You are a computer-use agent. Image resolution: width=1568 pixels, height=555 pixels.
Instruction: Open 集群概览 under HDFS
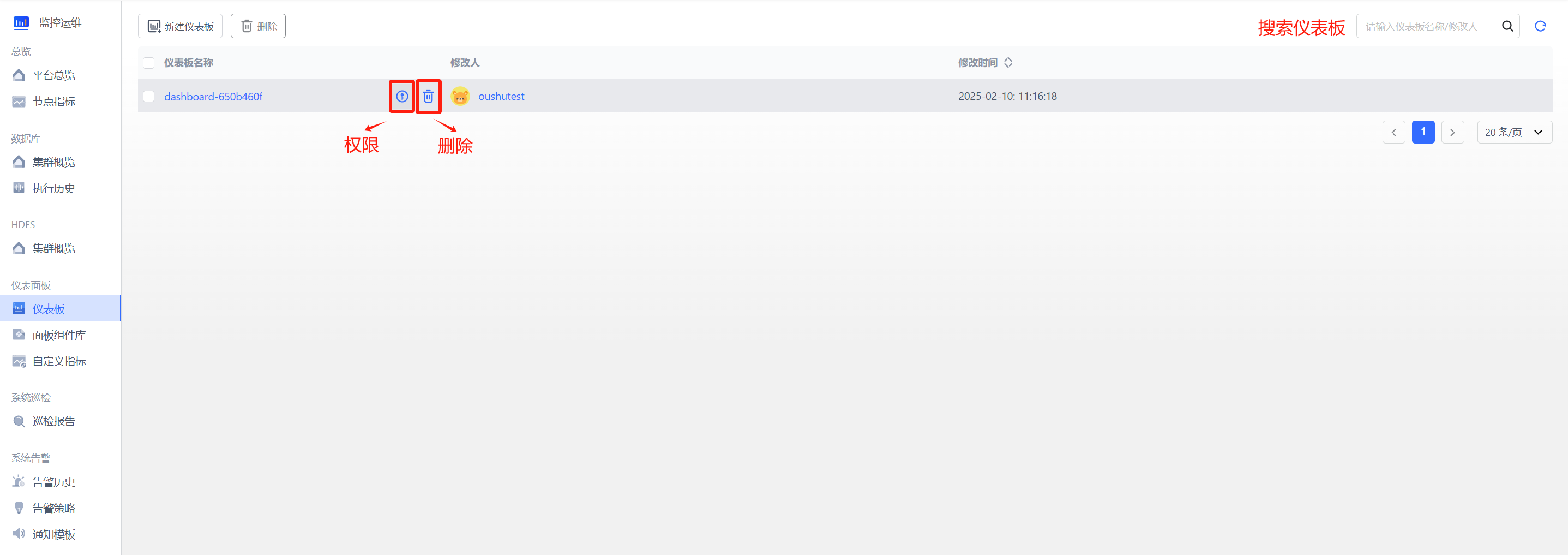pyautogui.click(x=53, y=248)
